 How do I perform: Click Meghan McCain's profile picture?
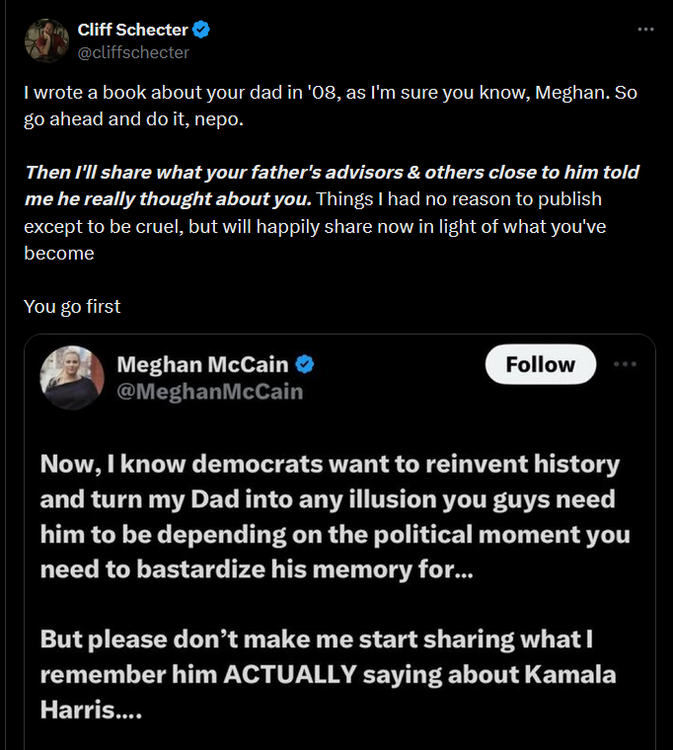pos(72,377)
